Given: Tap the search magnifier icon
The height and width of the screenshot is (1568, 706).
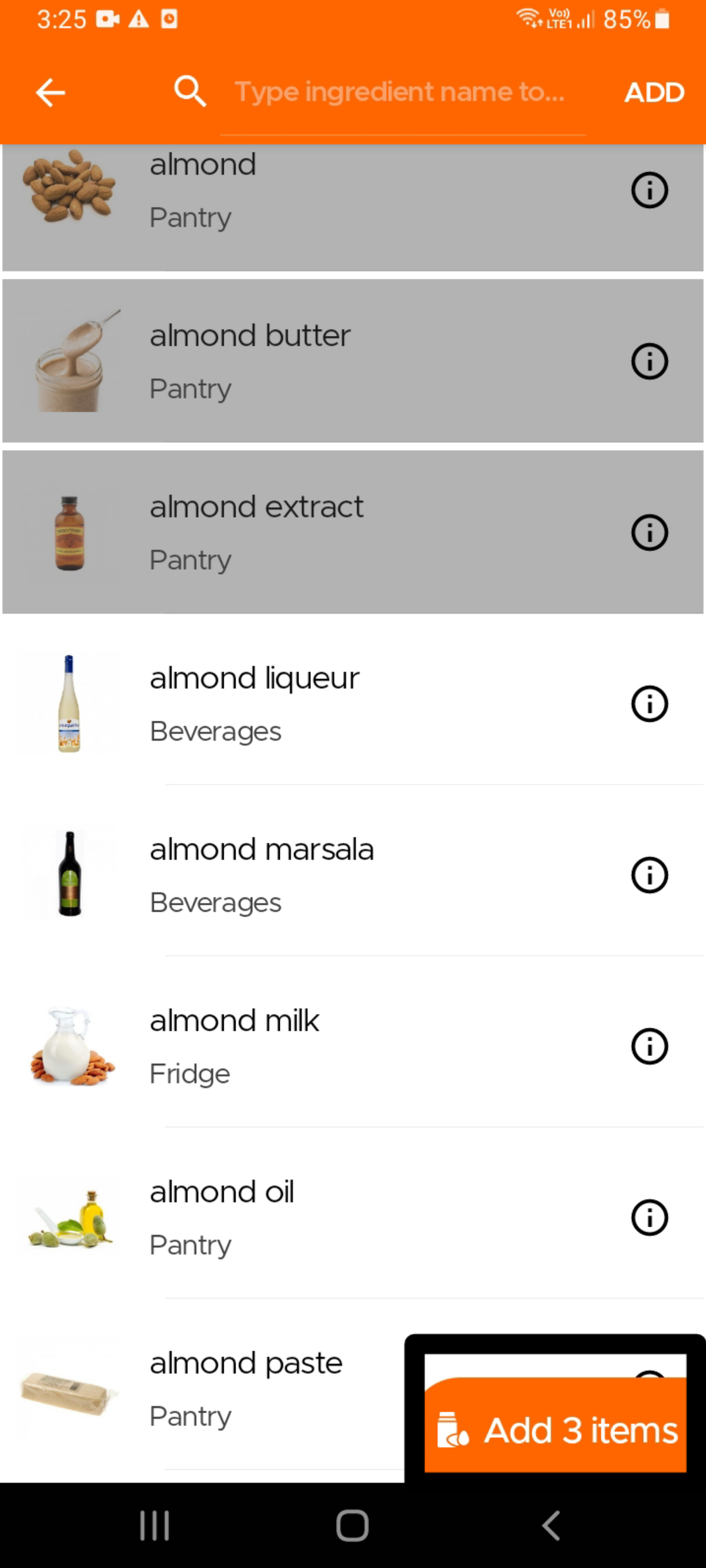Looking at the screenshot, I should click(x=190, y=92).
